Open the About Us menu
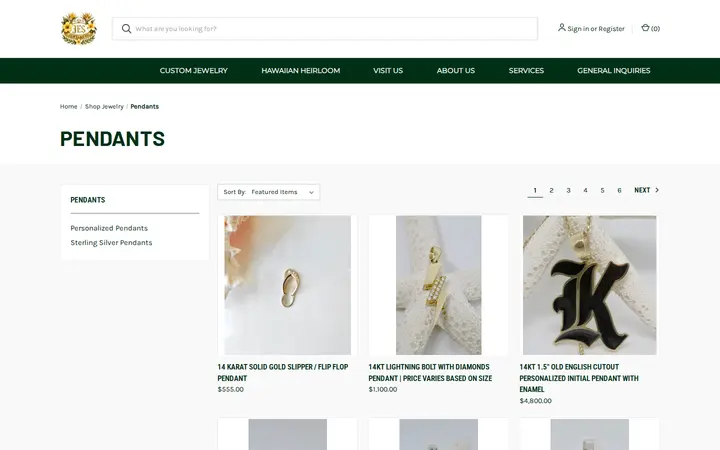Image resolution: width=720 pixels, height=450 pixels. coord(456,71)
